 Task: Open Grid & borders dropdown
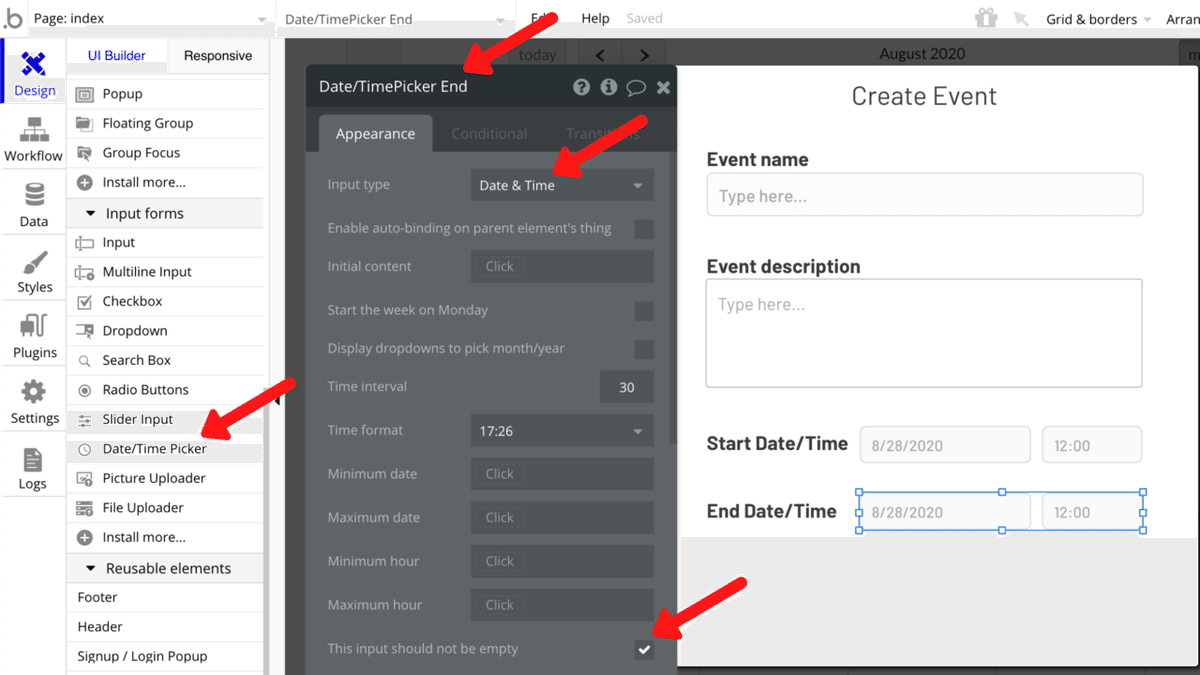[1098, 19]
